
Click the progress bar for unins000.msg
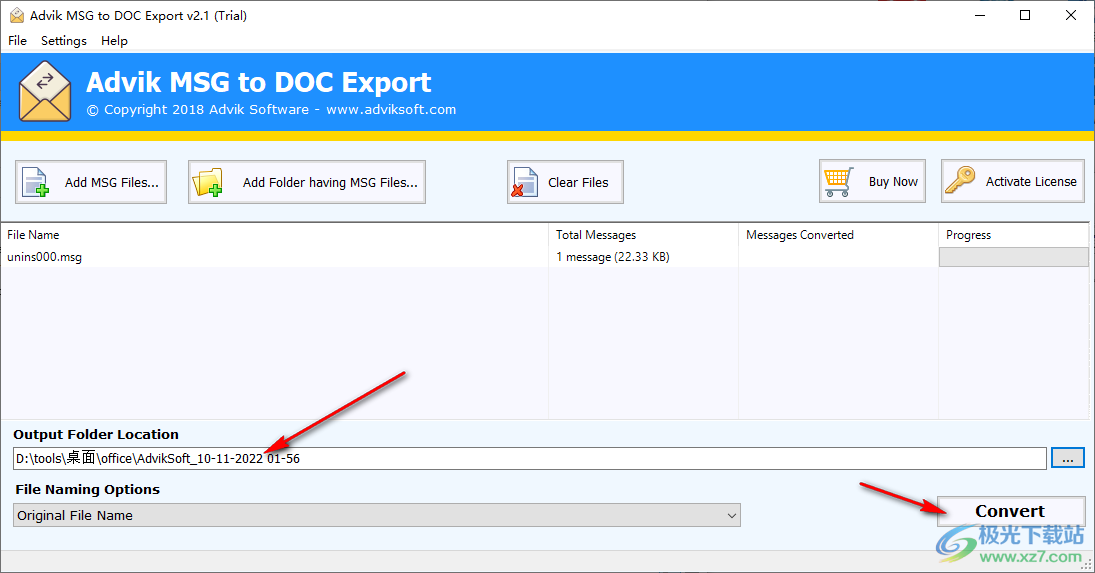click(1013, 257)
